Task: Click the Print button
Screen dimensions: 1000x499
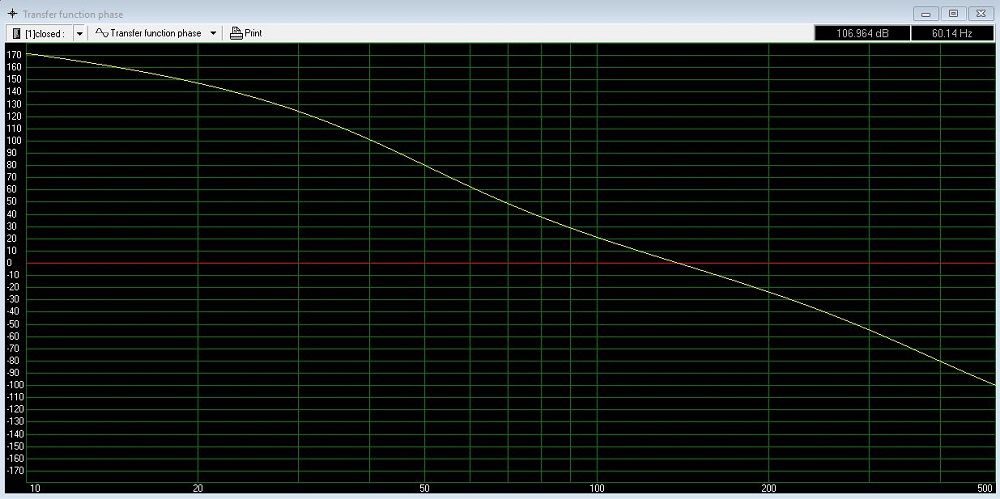Action: point(246,33)
